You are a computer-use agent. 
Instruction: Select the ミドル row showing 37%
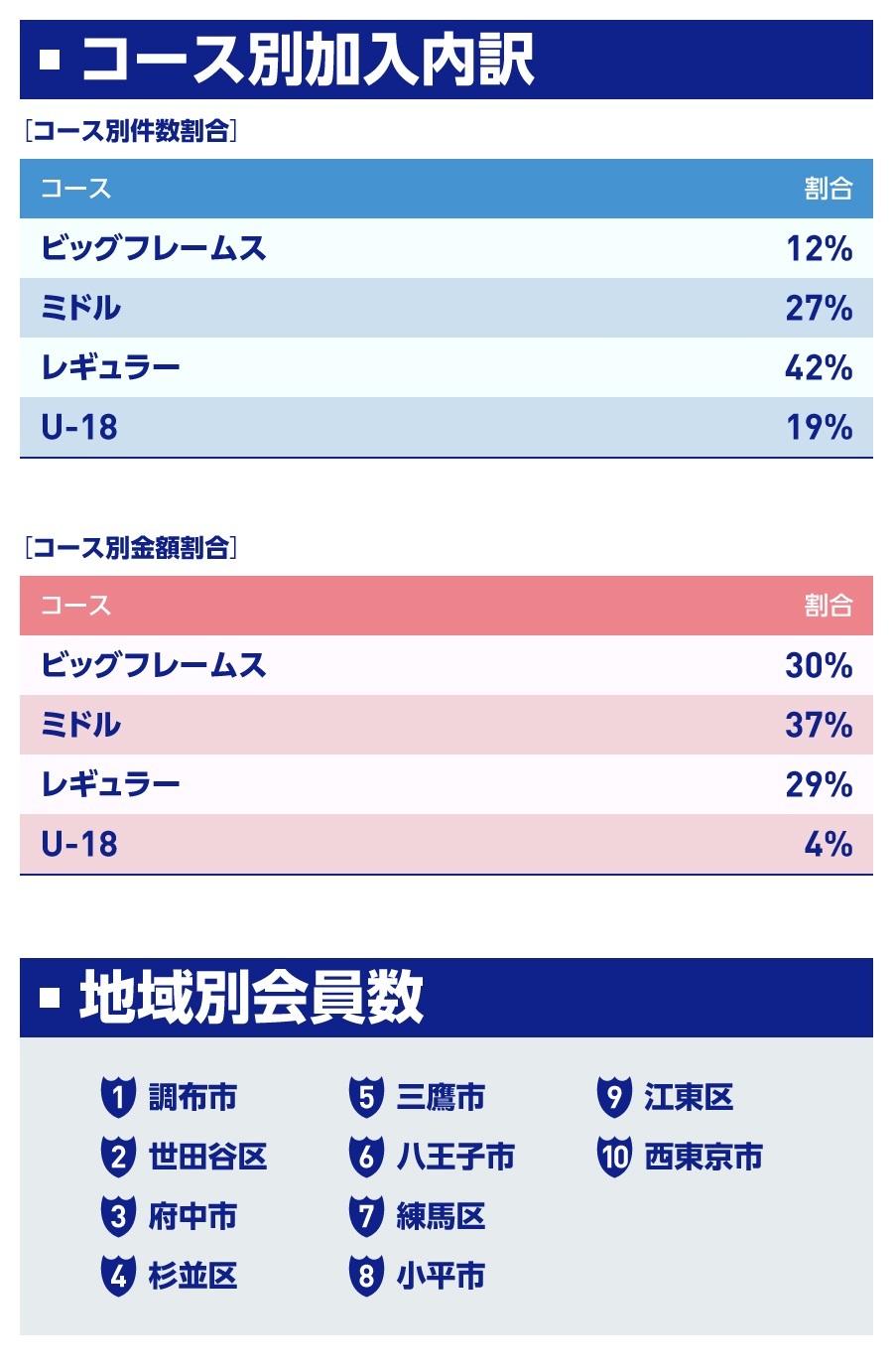tap(446, 725)
